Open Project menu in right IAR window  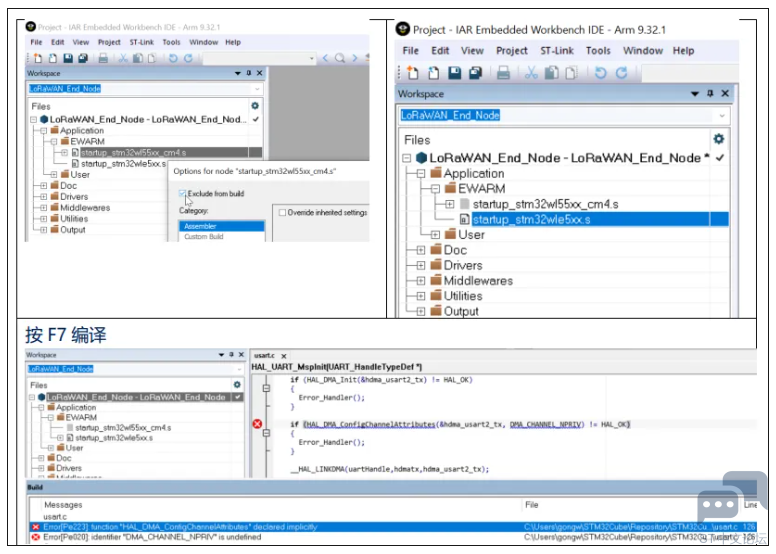512,50
